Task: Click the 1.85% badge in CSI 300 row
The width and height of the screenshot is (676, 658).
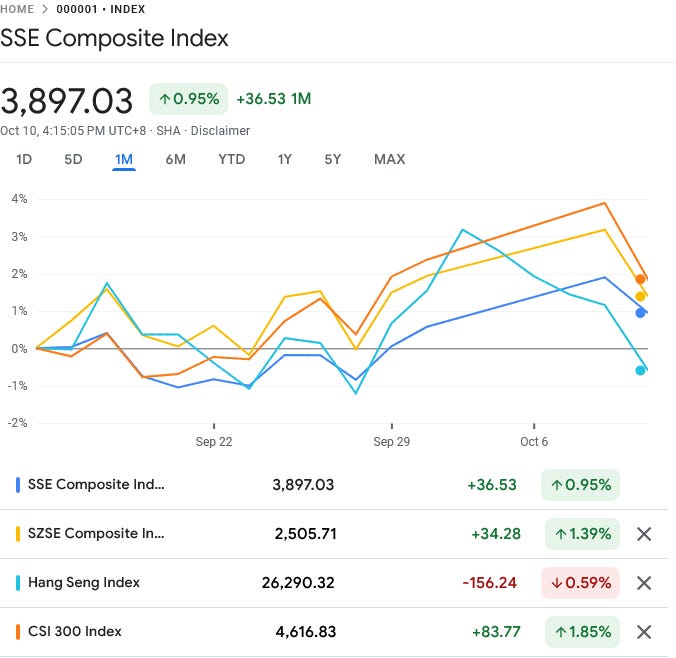Action: pos(582,632)
